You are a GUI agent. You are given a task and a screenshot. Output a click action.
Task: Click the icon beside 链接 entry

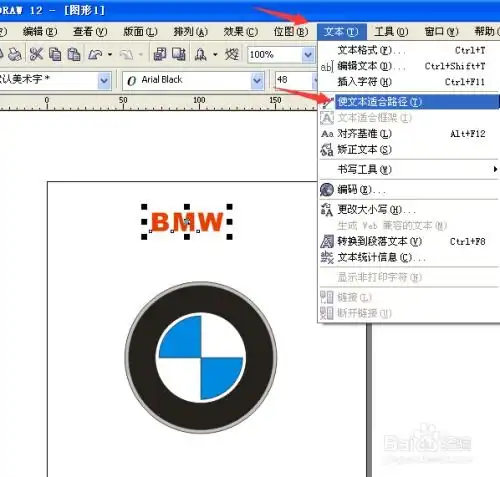327,297
